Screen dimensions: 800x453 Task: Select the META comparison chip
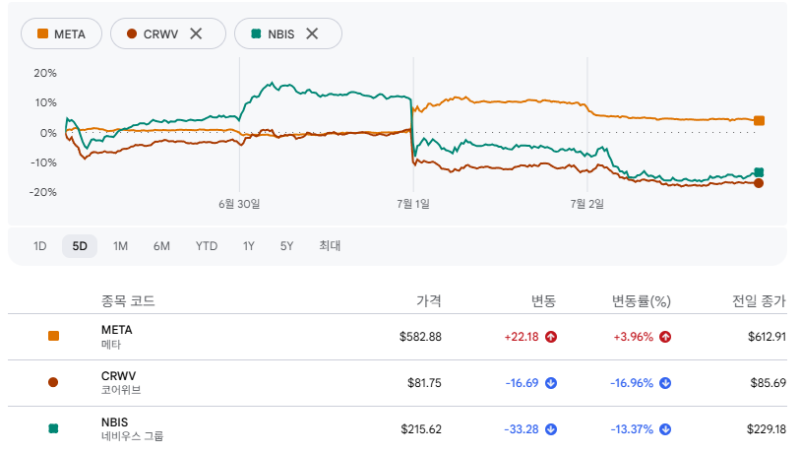(61, 34)
